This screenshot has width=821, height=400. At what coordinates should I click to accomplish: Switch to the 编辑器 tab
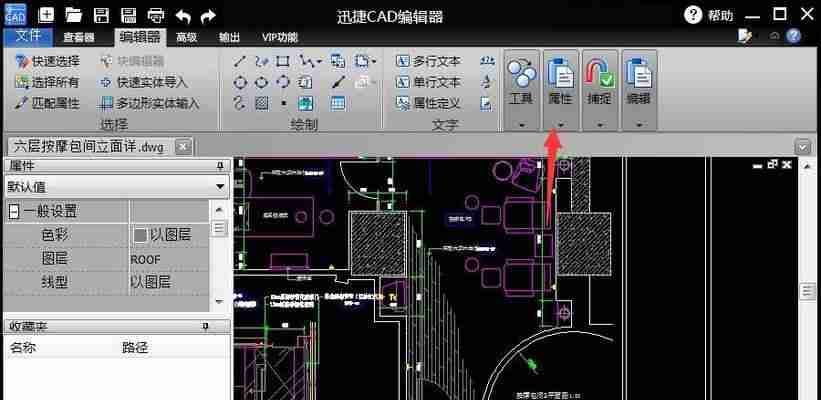tap(139, 37)
